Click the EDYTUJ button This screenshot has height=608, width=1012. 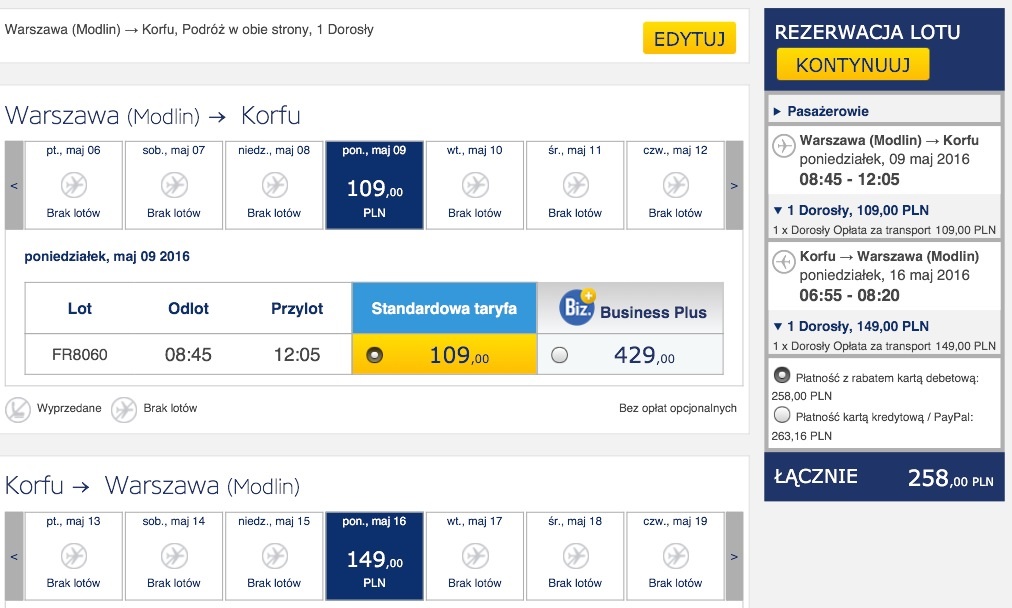click(x=689, y=39)
